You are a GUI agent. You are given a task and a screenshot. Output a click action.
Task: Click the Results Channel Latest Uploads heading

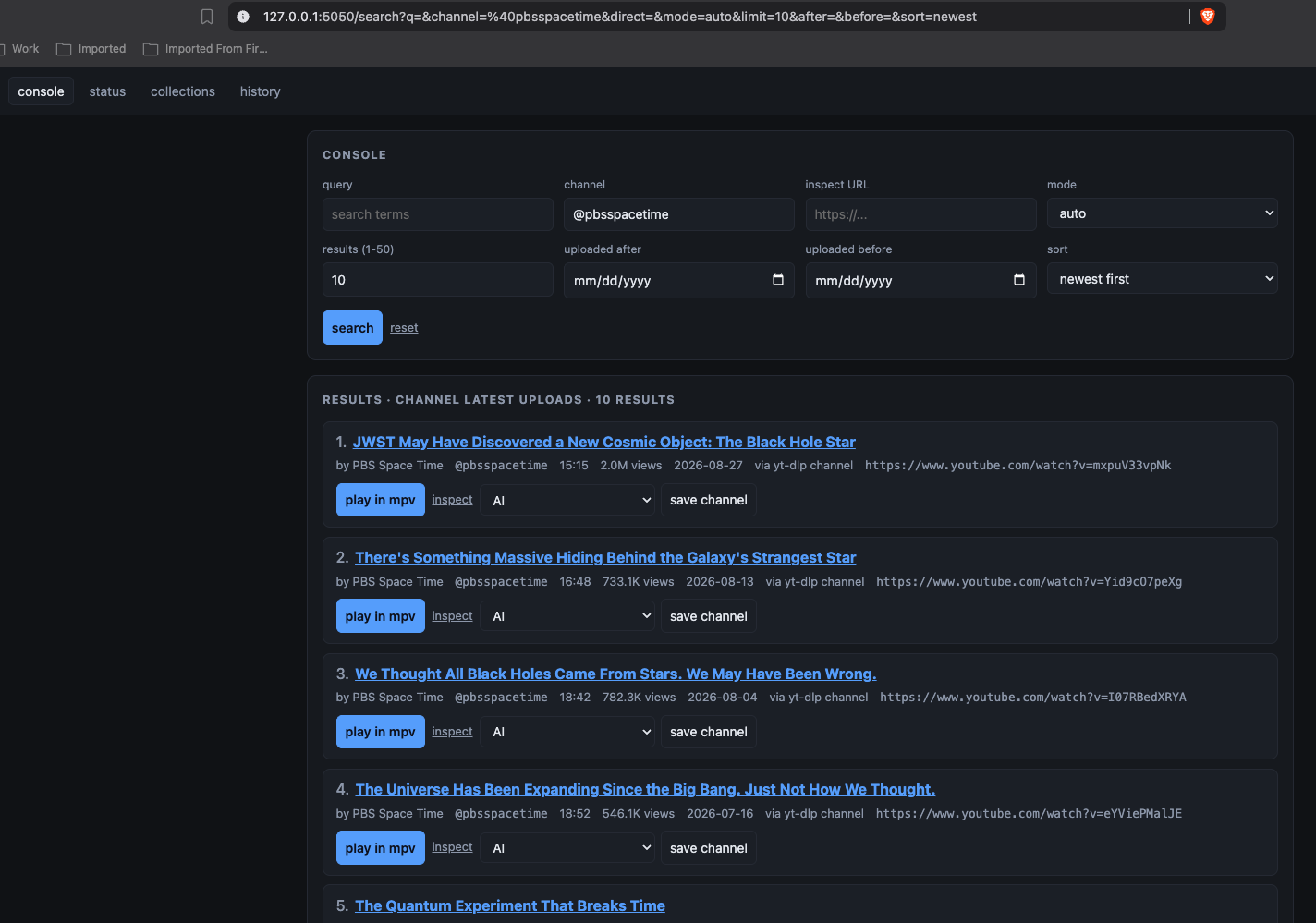pyautogui.click(x=498, y=400)
